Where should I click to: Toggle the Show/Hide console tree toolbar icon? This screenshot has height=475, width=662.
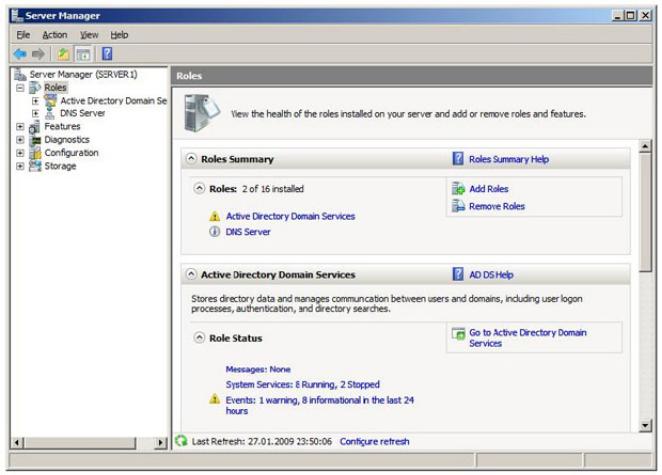[83, 54]
